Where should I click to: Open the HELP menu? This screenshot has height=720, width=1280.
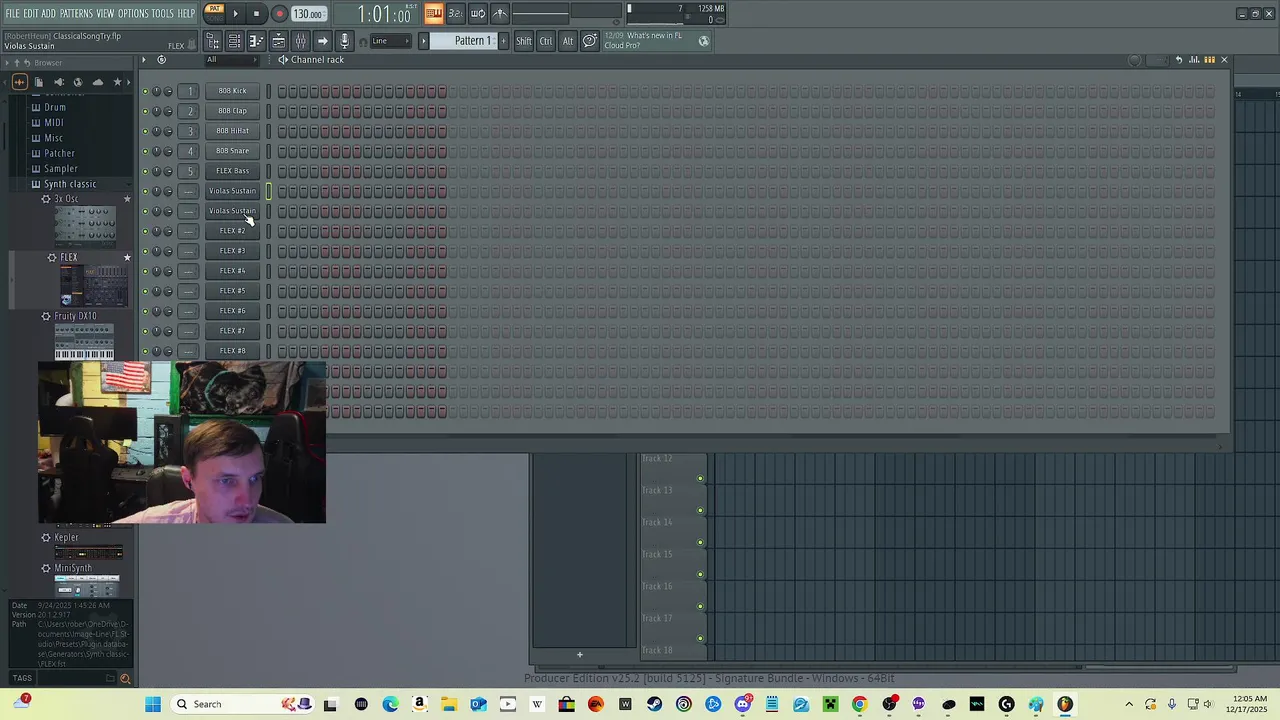[x=187, y=14]
